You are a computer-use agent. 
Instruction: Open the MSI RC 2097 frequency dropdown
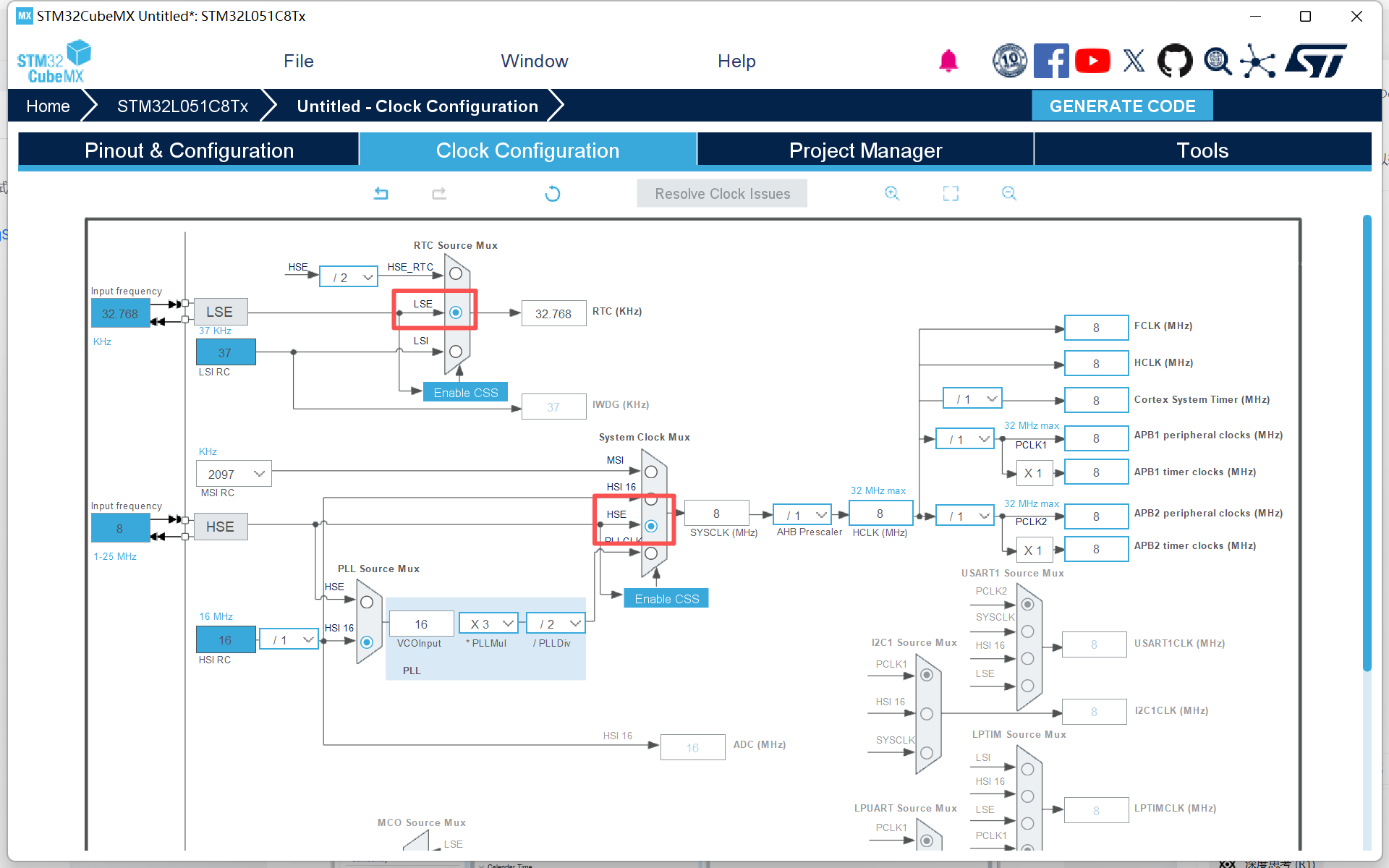(x=234, y=474)
